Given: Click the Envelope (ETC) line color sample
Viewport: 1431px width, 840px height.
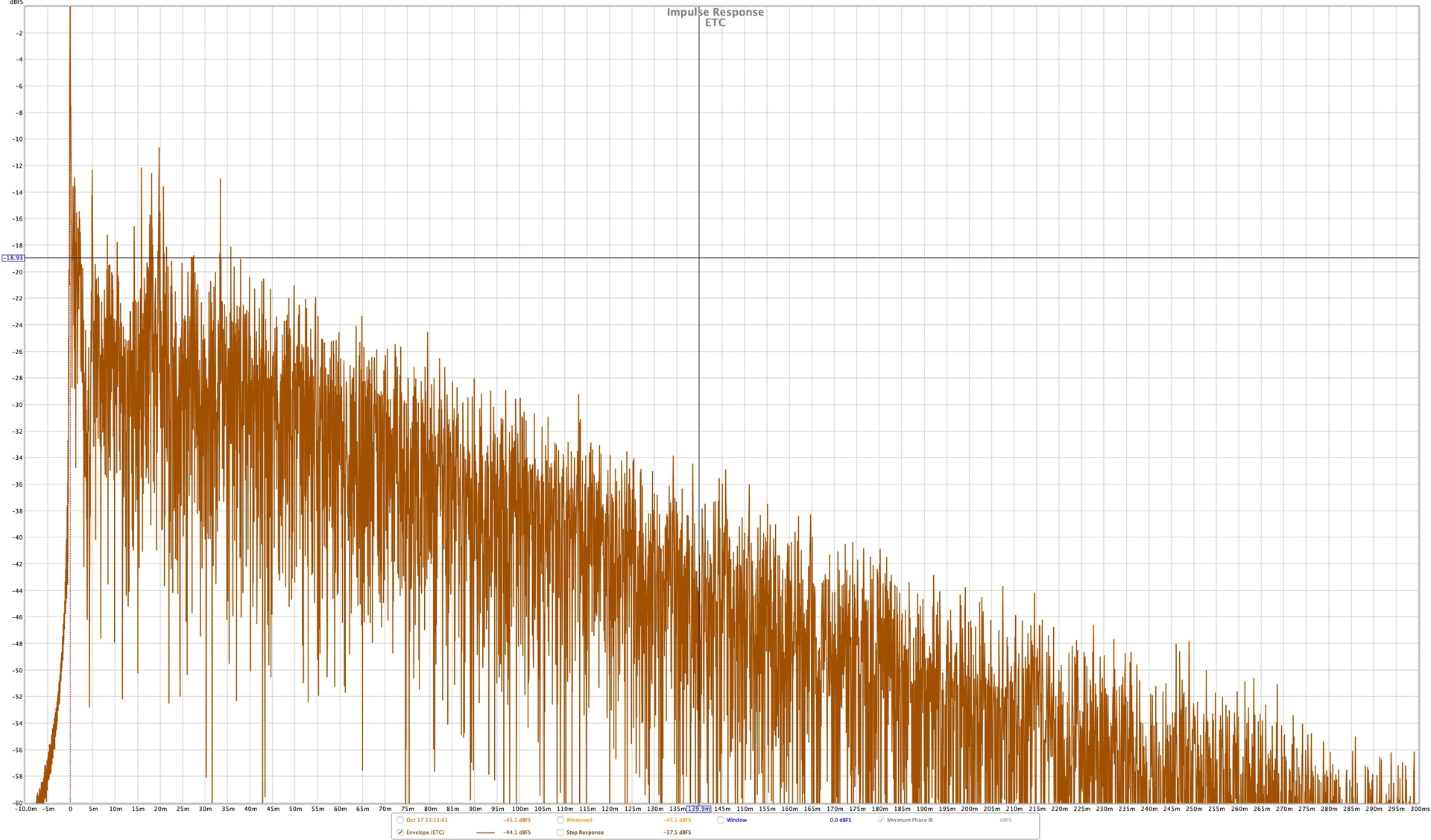Looking at the screenshot, I should click(x=485, y=833).
